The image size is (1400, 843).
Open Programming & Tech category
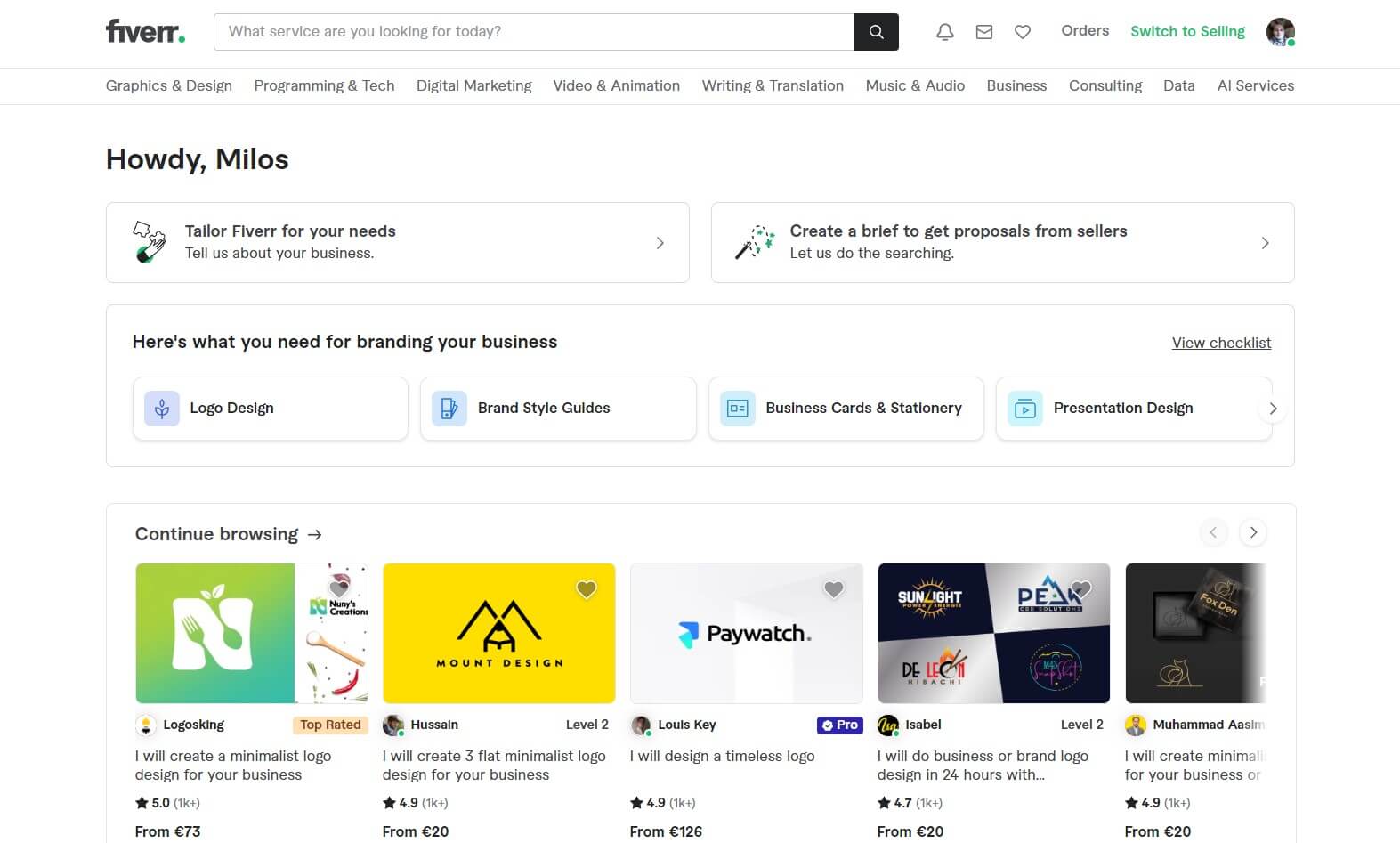[x=324, y=86]
